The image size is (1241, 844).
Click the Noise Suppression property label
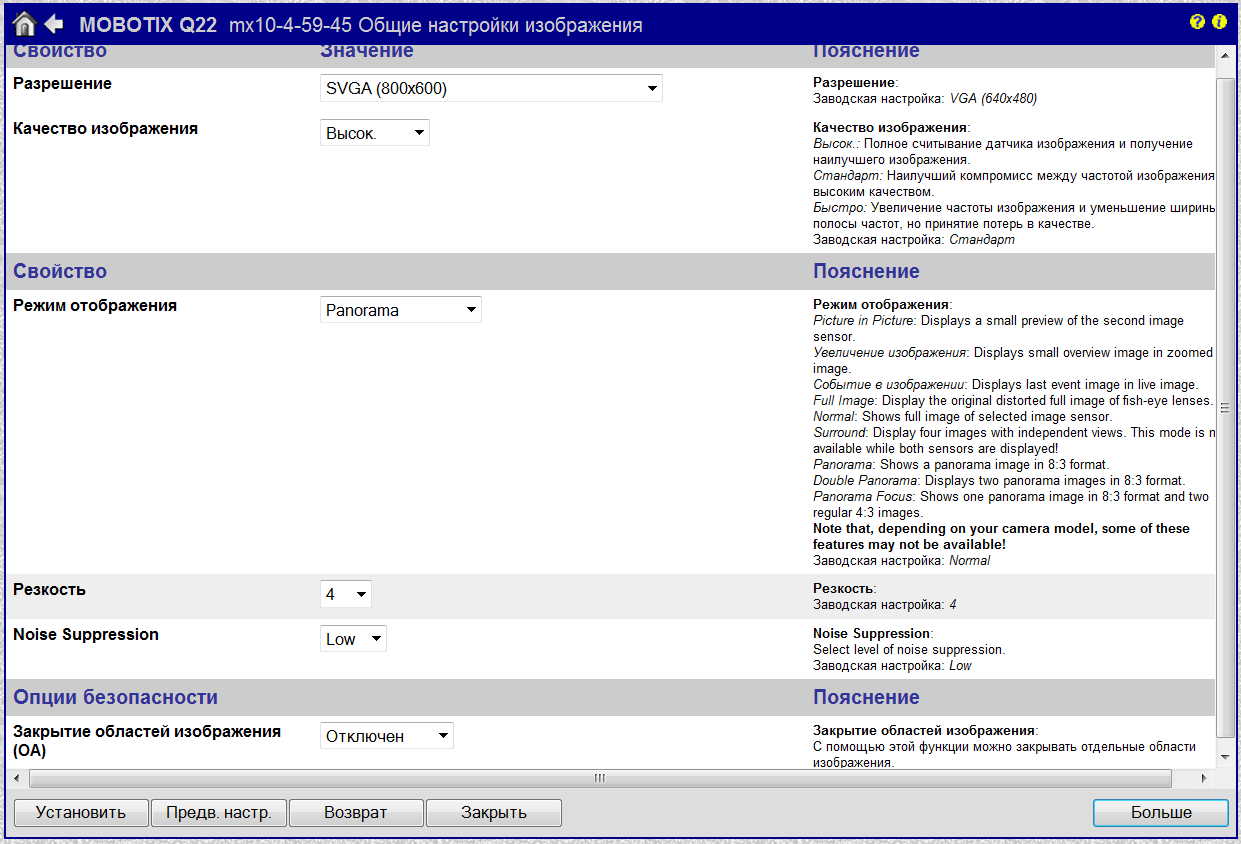86,634
